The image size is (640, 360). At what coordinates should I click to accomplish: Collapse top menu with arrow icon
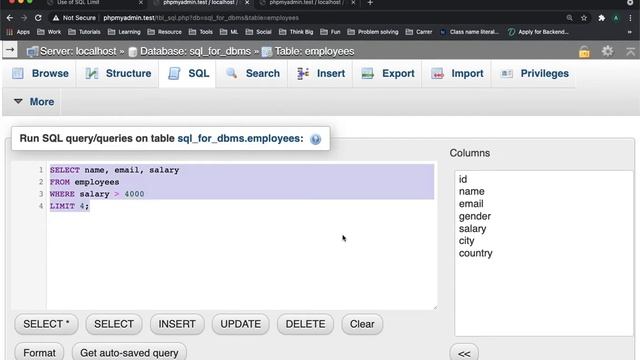coord(631,51)
